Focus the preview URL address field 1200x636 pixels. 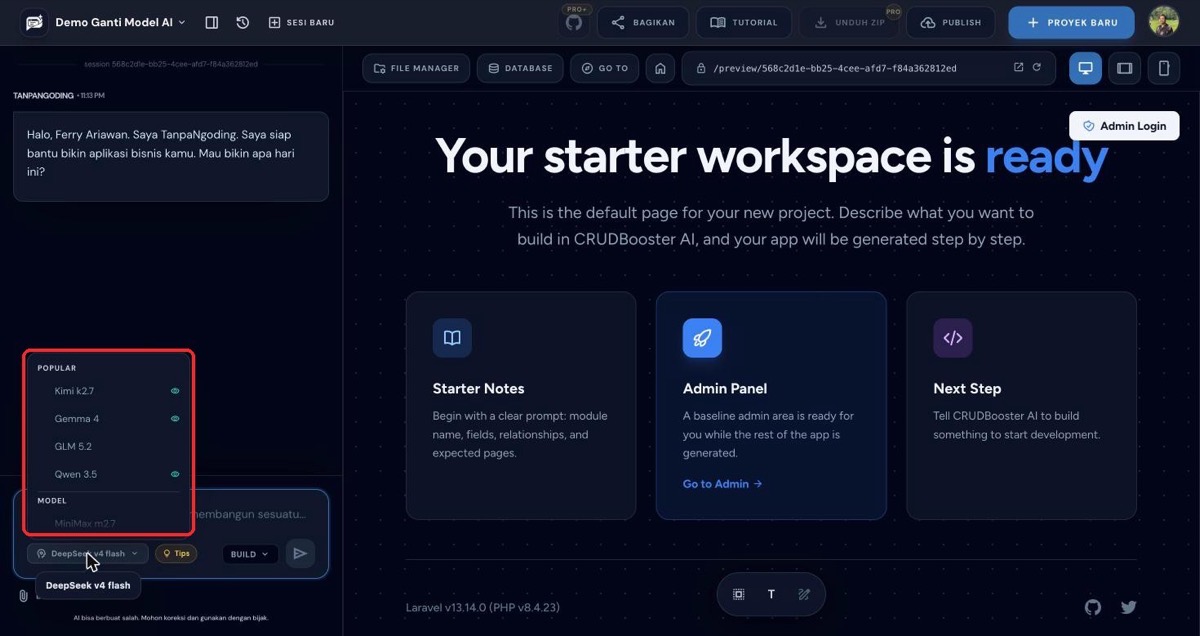(x=868, y=68)
